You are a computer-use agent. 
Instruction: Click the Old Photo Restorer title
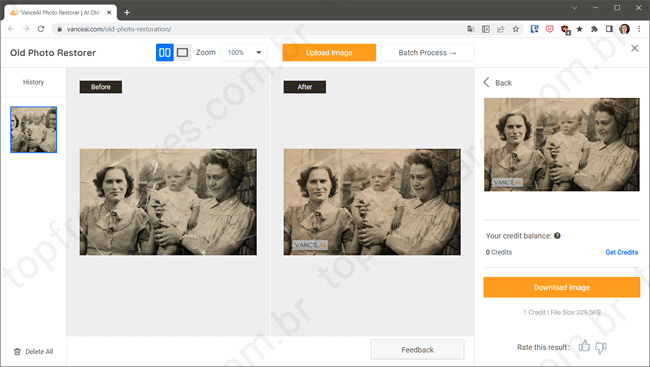[53, 53]
